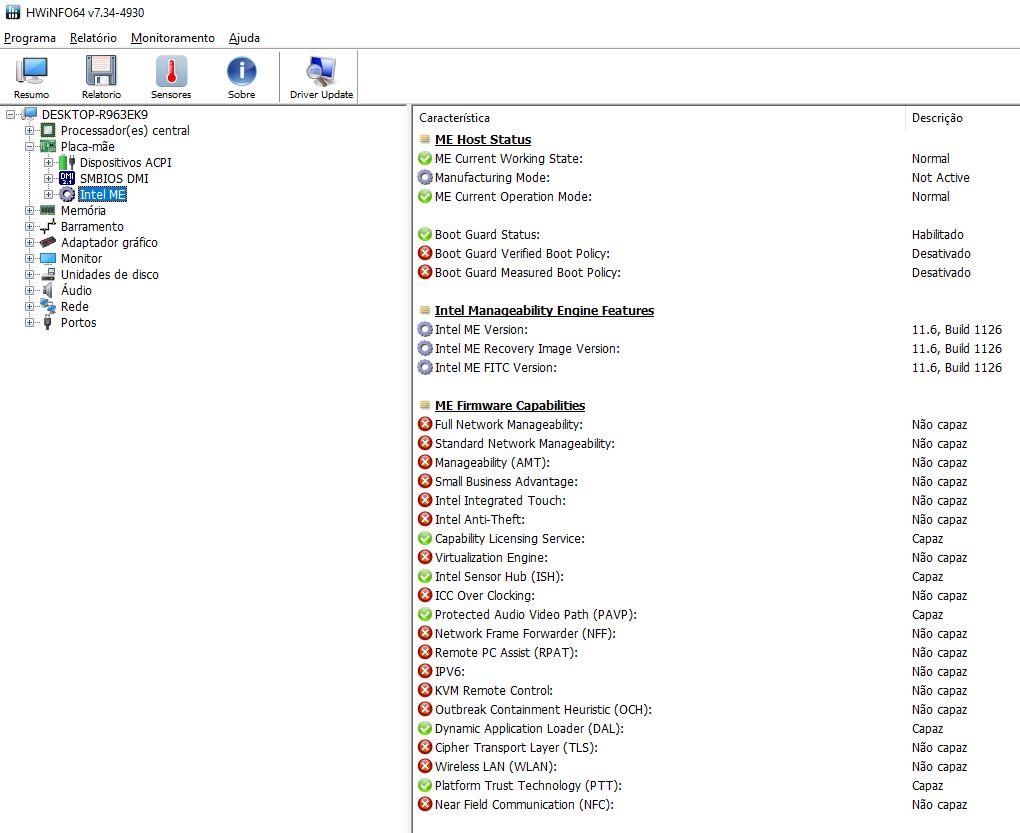Collapse the Placa-mãe tree node
1020x833 pixels.
(x=29, y=146)
